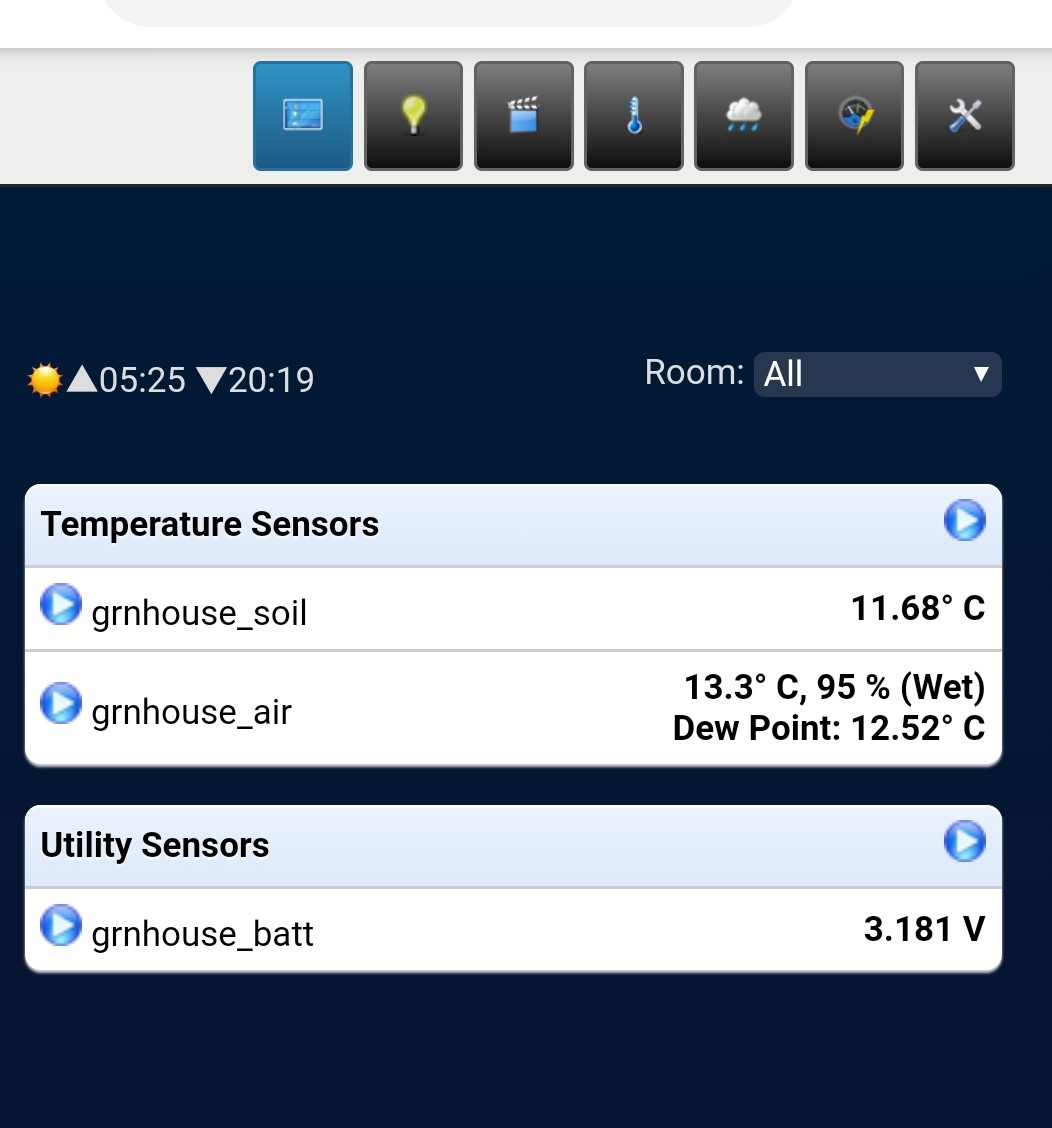The height and width of the screenshot is (1128, 1052).
Task: Select the grnhouse_batt sensor name
Action: [x=202, y=934]
